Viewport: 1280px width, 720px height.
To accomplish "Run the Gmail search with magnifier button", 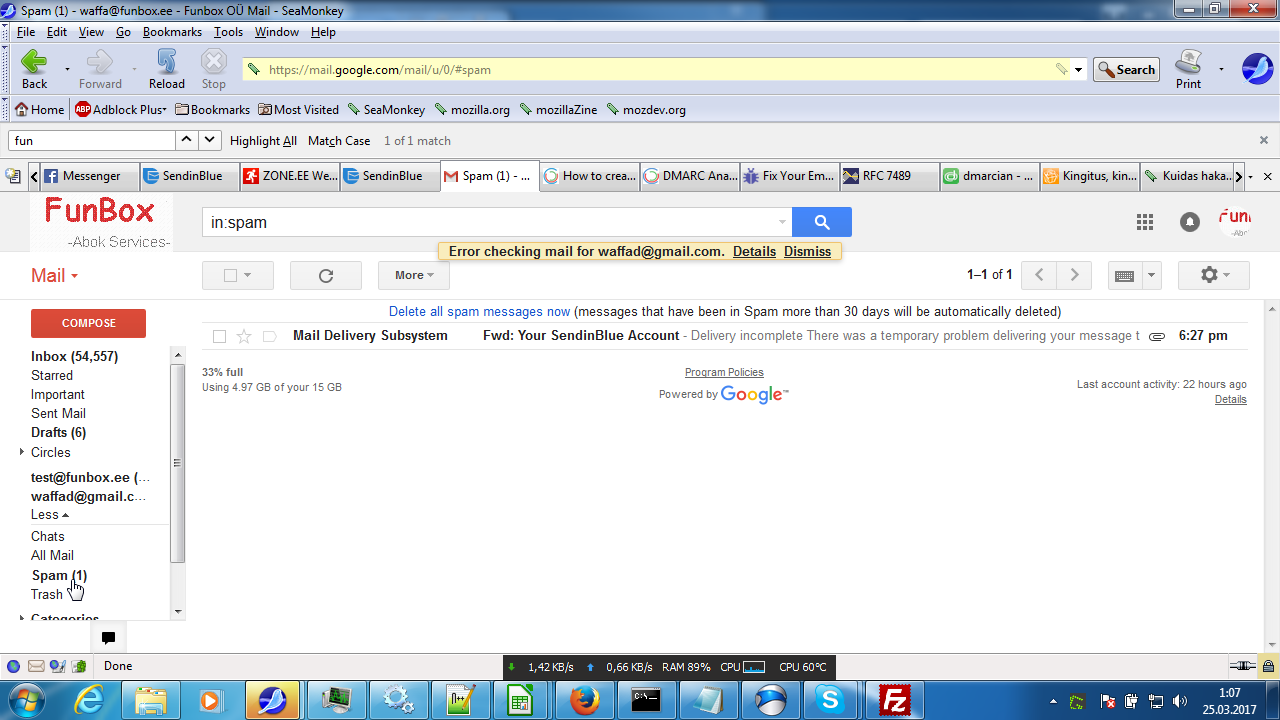I will (822, 222).
